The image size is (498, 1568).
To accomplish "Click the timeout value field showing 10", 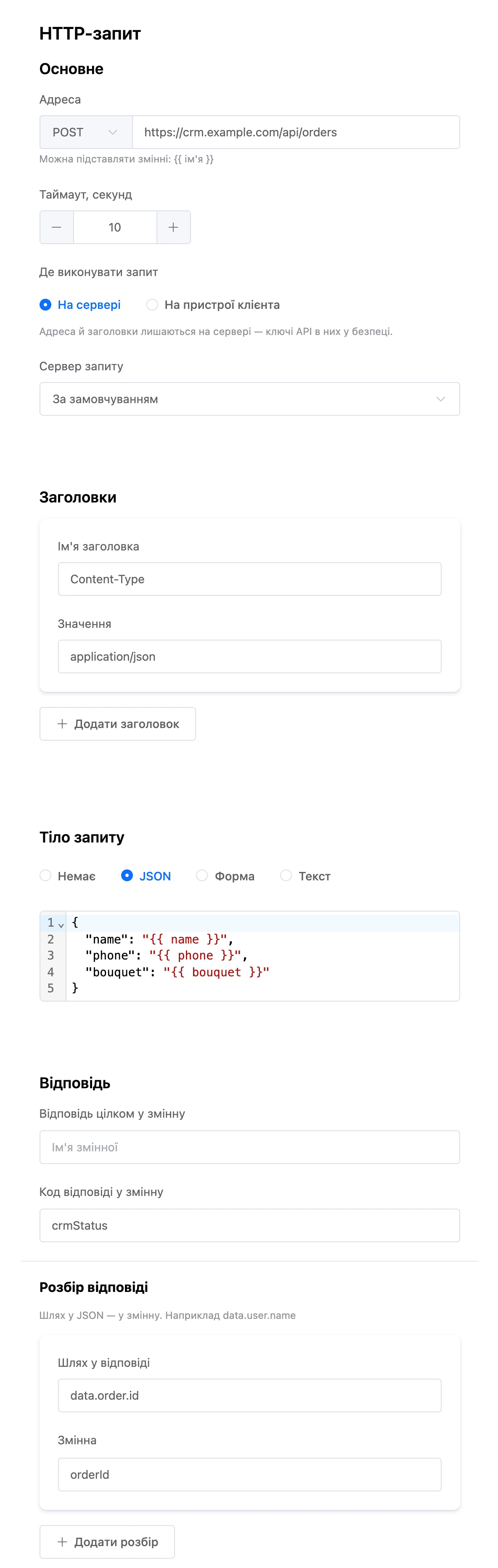I will (x=115, y=227).
